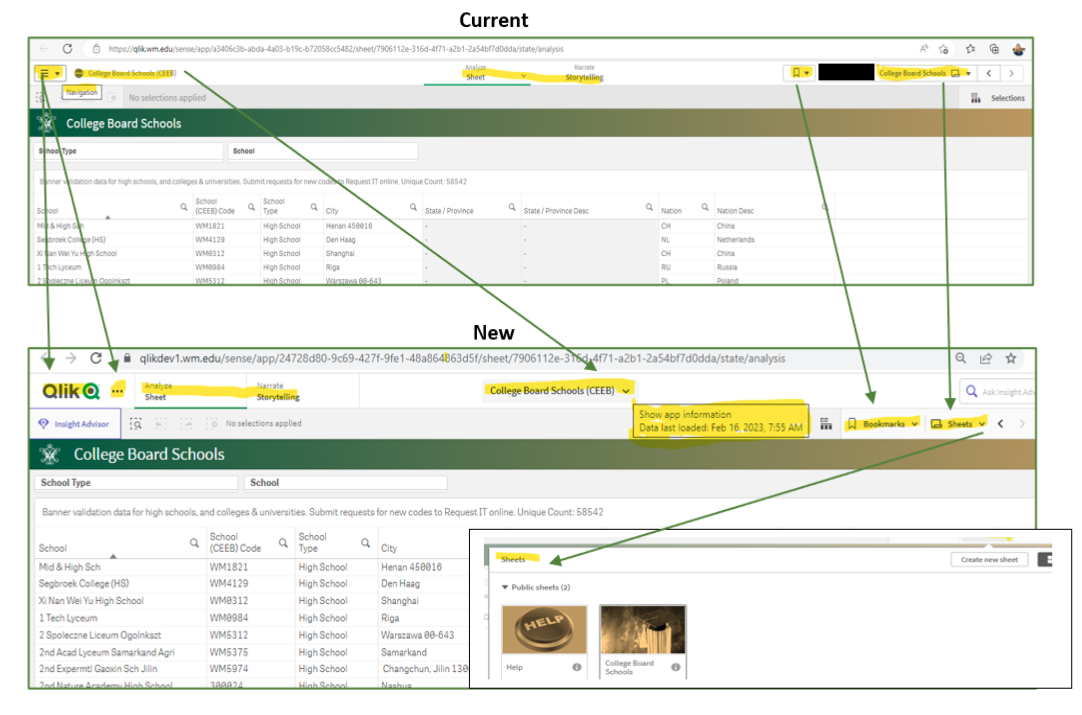
Task: Click the School Type filter pane in New
Action: point(137,482)
